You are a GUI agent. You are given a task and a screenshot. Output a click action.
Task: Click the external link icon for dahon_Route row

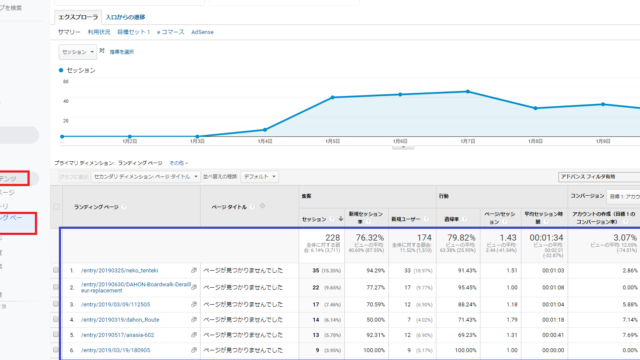[x=194, y=320]
